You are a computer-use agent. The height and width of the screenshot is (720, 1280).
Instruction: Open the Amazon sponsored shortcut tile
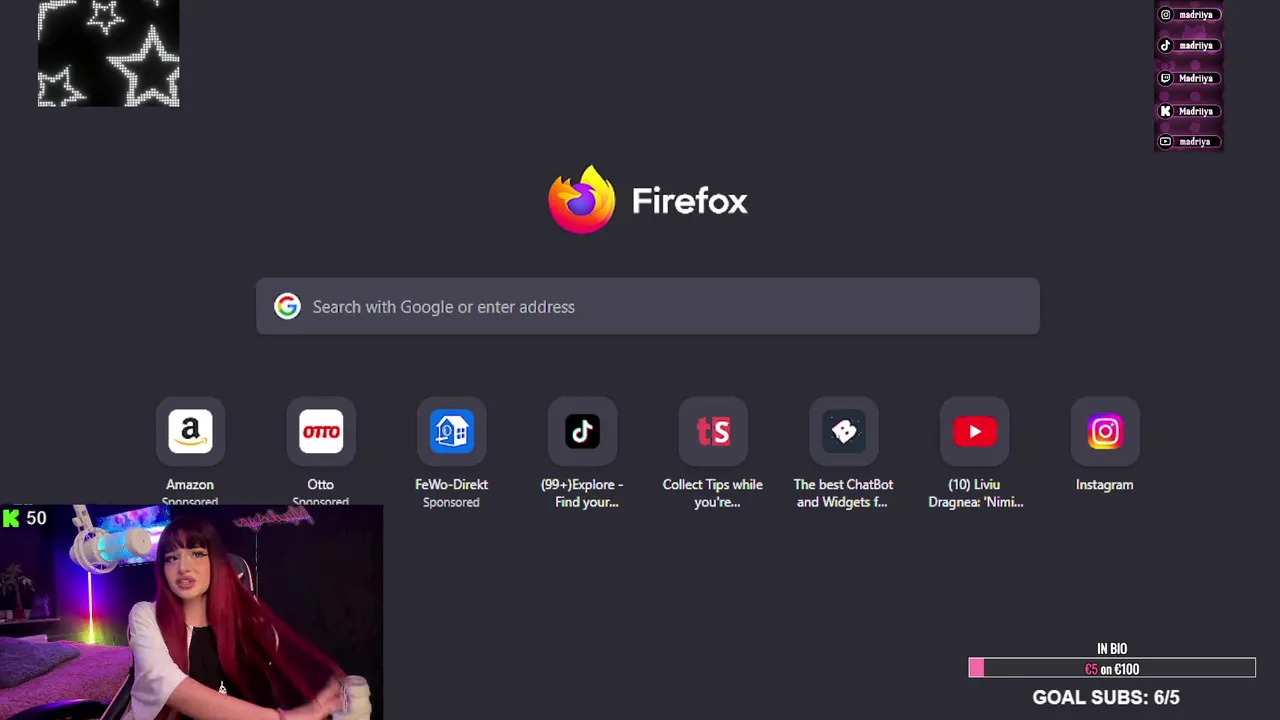(190, 432)
